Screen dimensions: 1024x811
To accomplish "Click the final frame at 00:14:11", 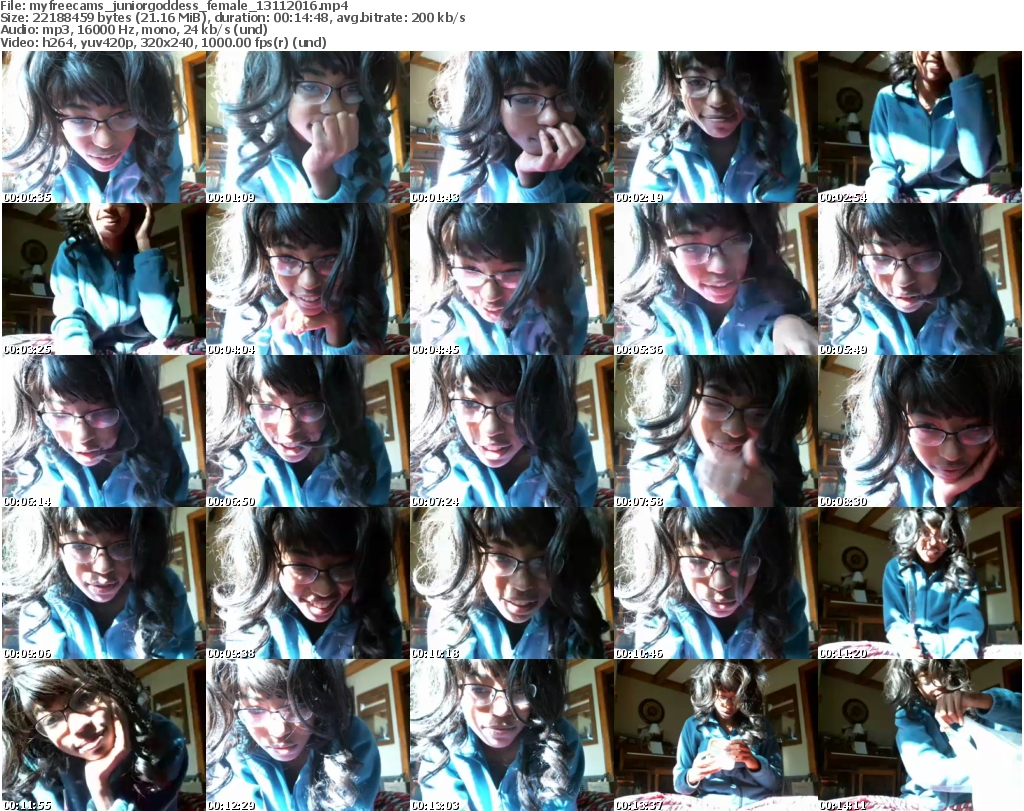I will (920, 735).
